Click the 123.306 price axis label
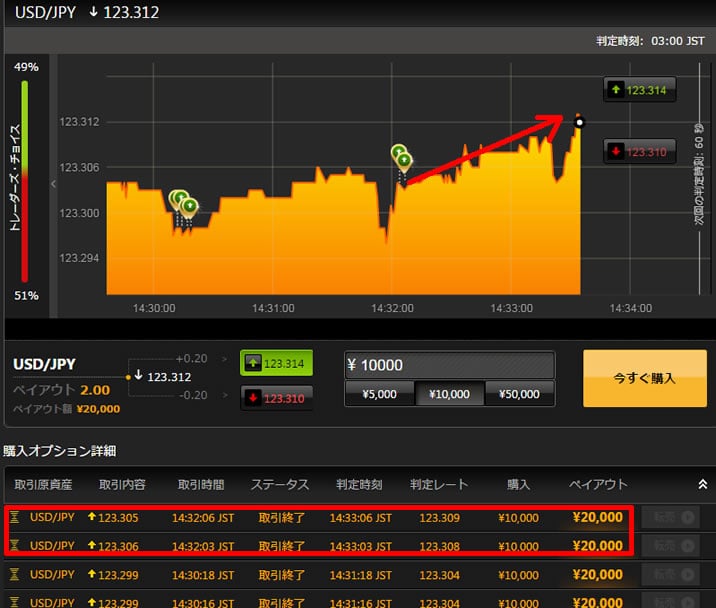Screen dimensions: 716x608 (x=79, y=167)
